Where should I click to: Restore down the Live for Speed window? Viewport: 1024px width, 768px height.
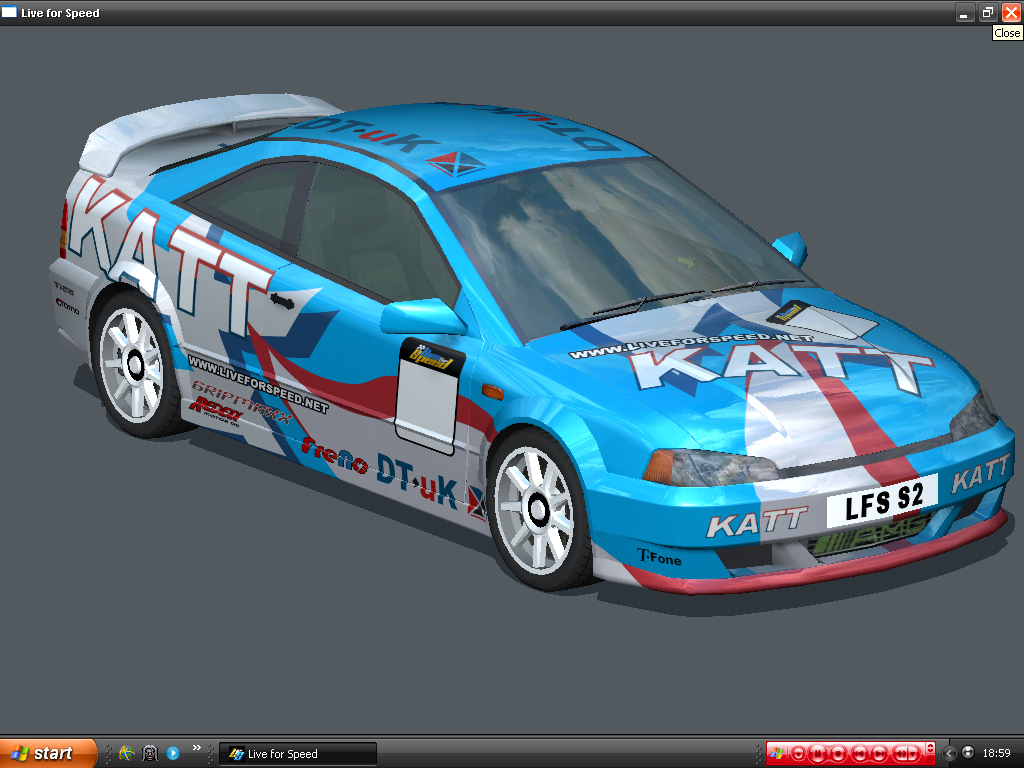[987, 12]
